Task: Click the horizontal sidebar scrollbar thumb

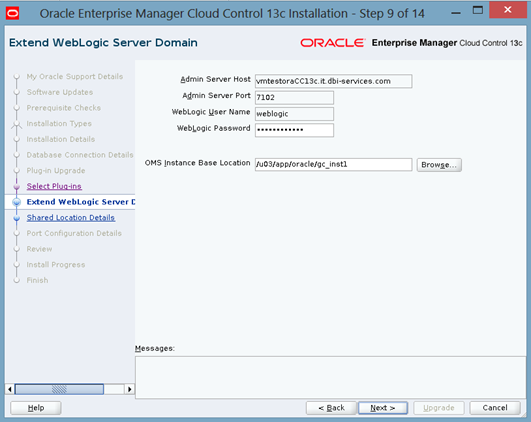Action: pyautogui.click(x=59, y=389)
